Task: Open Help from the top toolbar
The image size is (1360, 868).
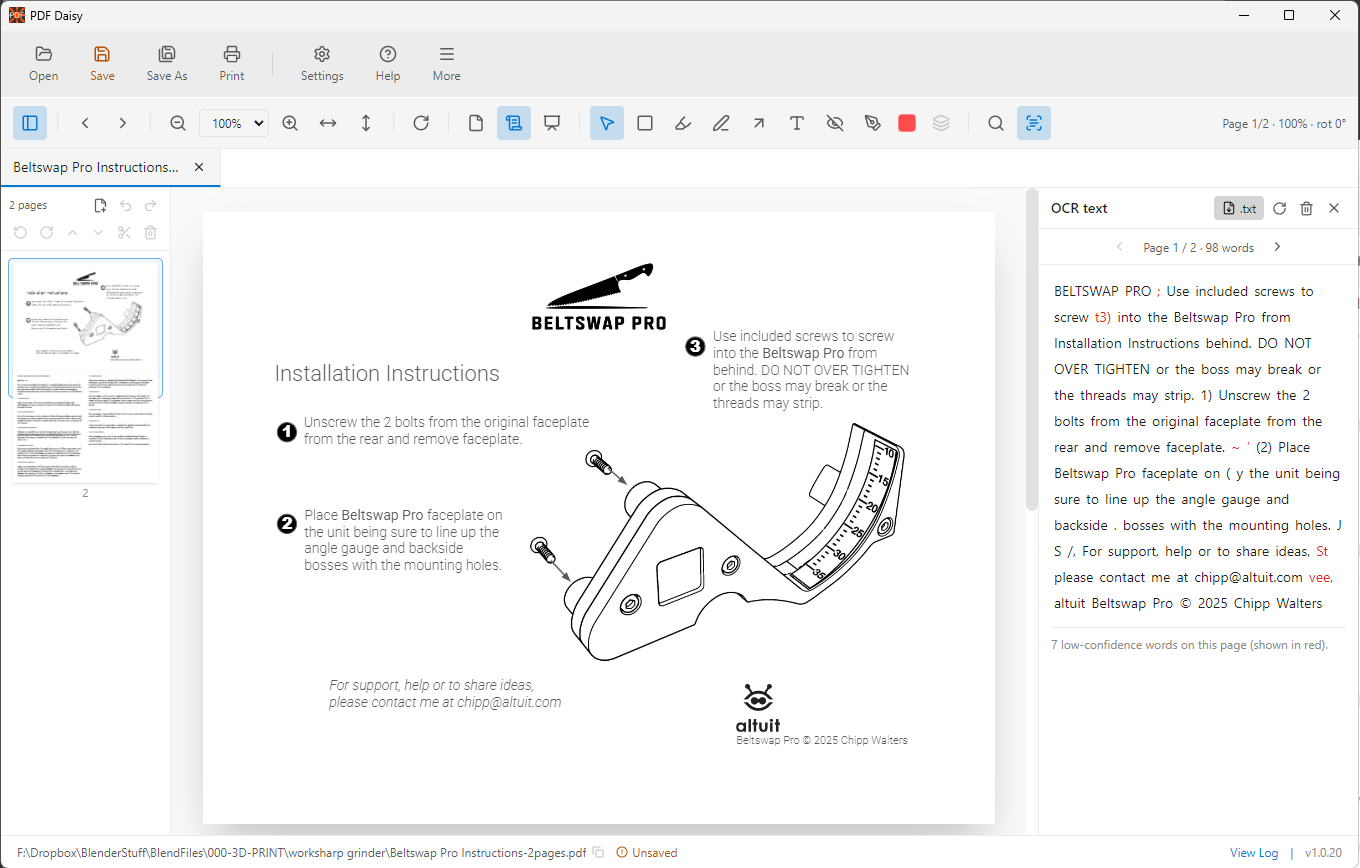Action: (388, 63)
